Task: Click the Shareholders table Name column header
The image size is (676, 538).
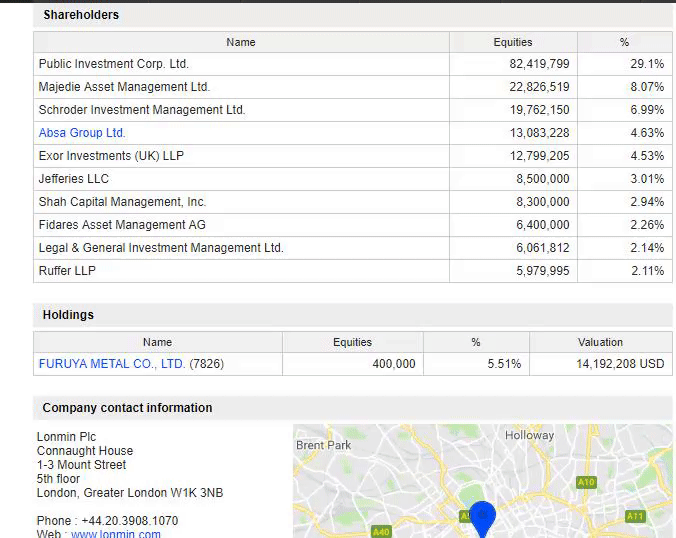Action: click(241, 42)
